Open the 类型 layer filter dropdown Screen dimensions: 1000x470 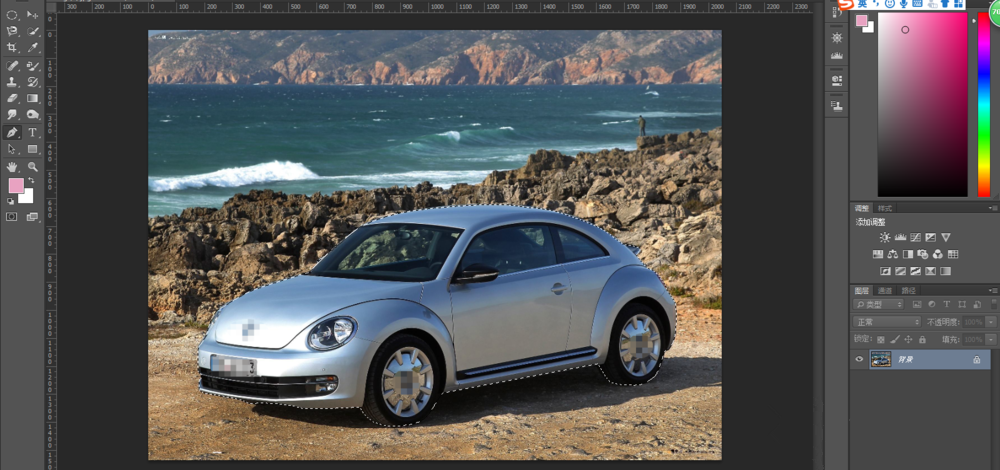879,305
